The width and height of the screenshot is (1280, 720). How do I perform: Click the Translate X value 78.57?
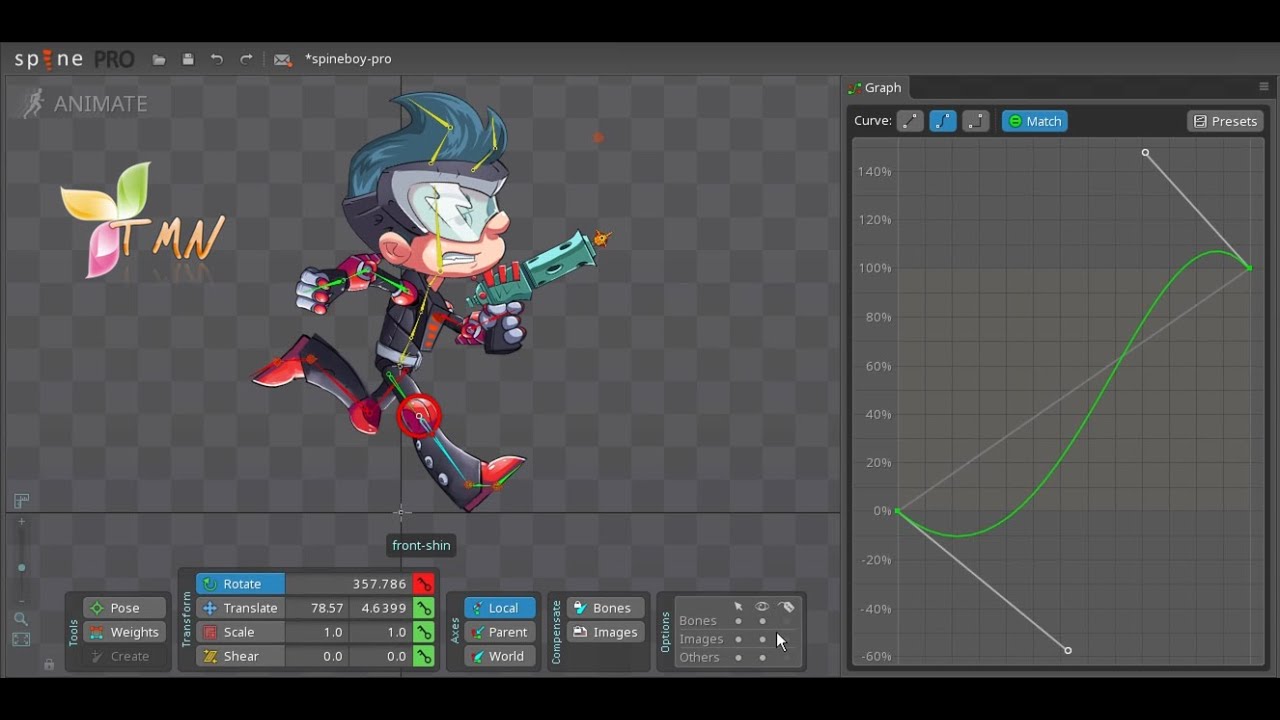[x=317, y=608]
